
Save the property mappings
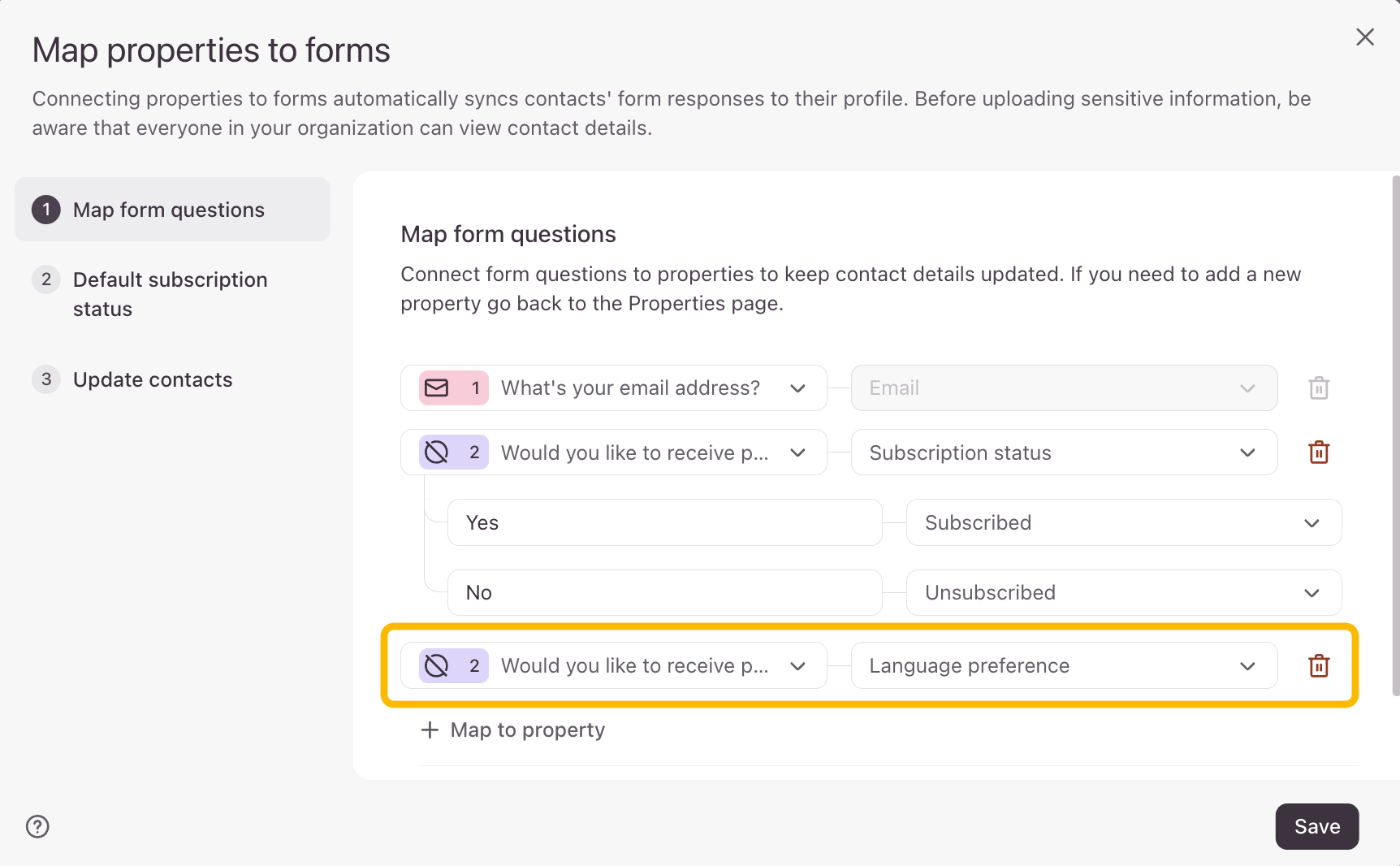coord(1316,826)
